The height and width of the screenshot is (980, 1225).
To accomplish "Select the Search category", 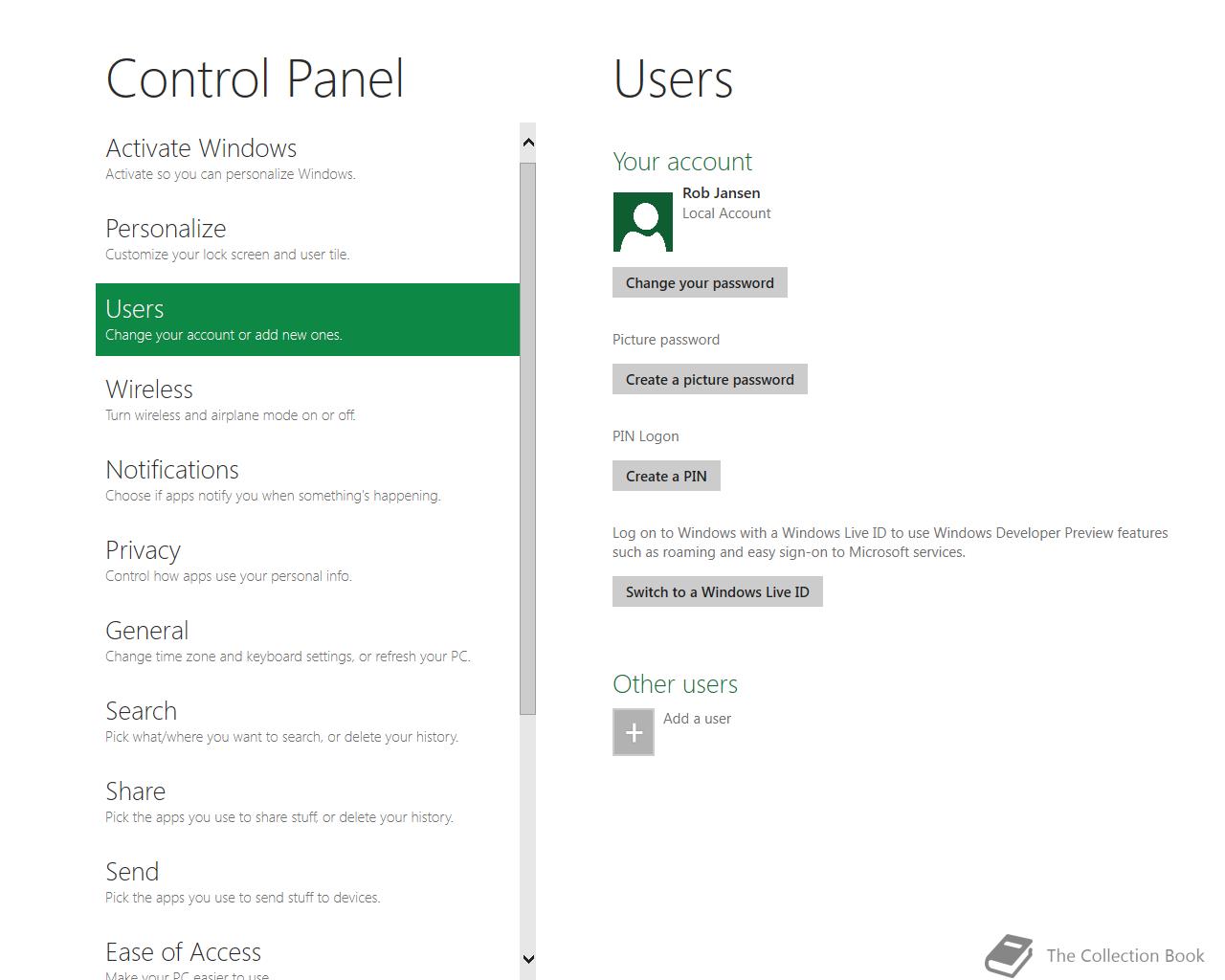I will pos(307,722).
